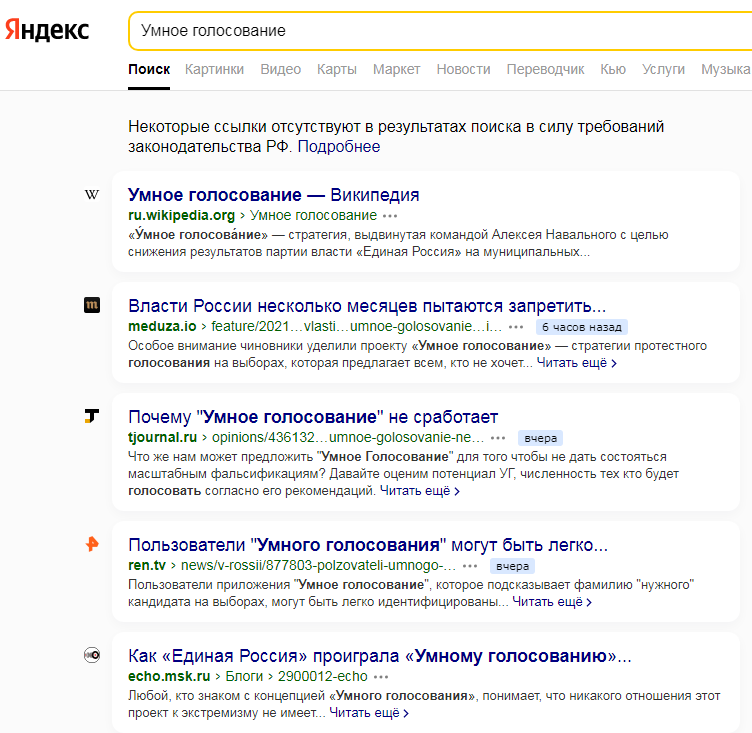Viewport: 752px width, 733px height.
Task: Click the 'вчера' badge on ren.tv result
Action: tap(512, 566)
